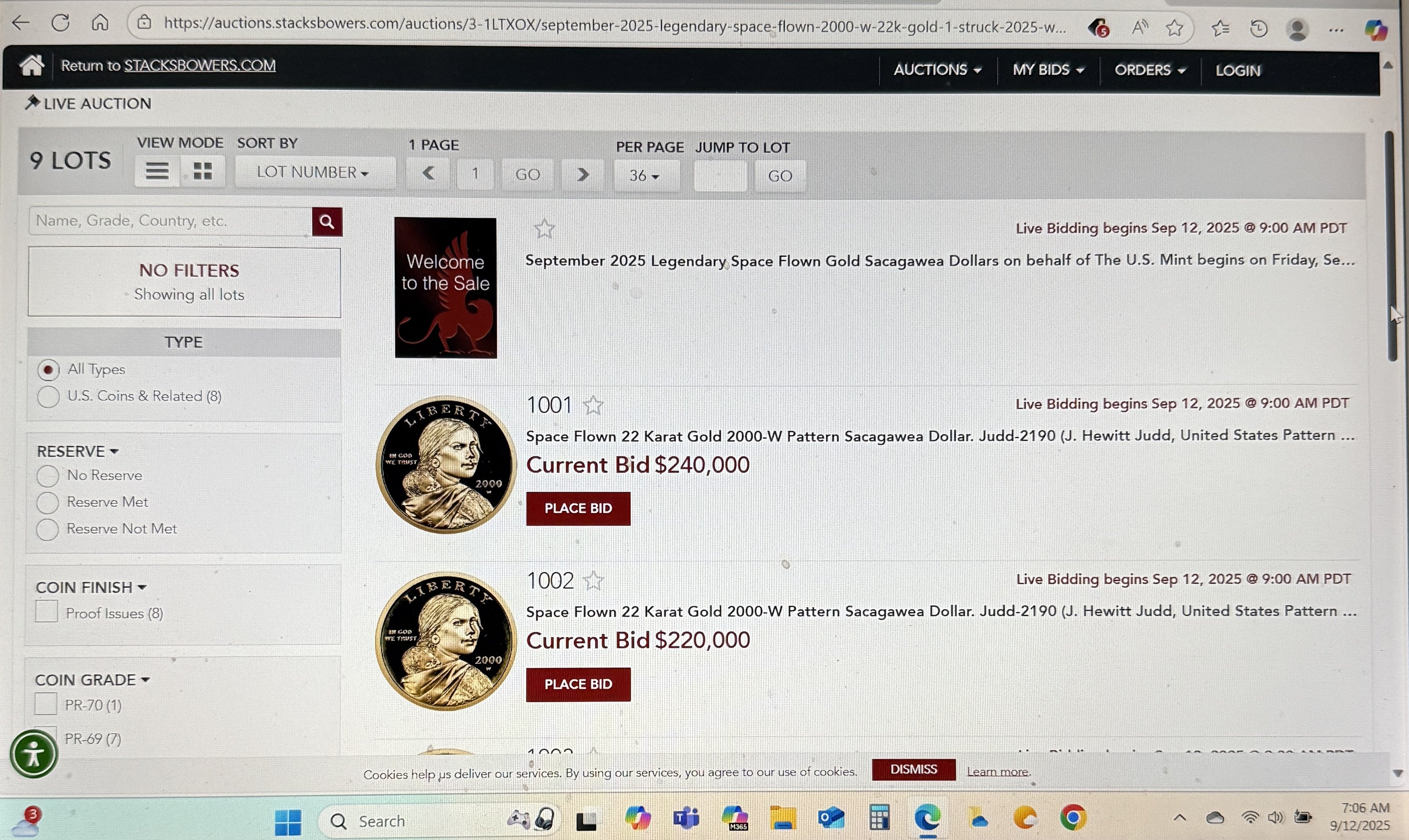
Task: Add this page to favorites with the star
Action: (x=1174, y=27)
